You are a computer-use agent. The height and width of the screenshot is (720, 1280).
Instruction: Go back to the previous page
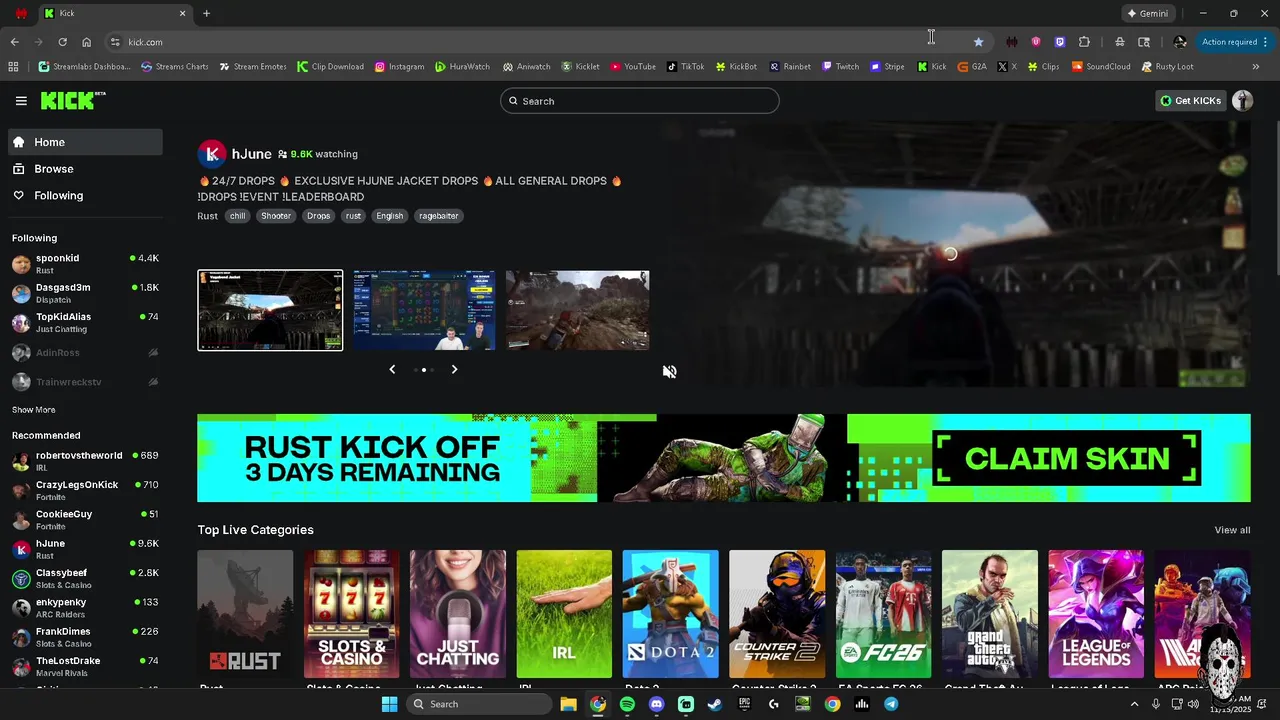coord(14,42)
